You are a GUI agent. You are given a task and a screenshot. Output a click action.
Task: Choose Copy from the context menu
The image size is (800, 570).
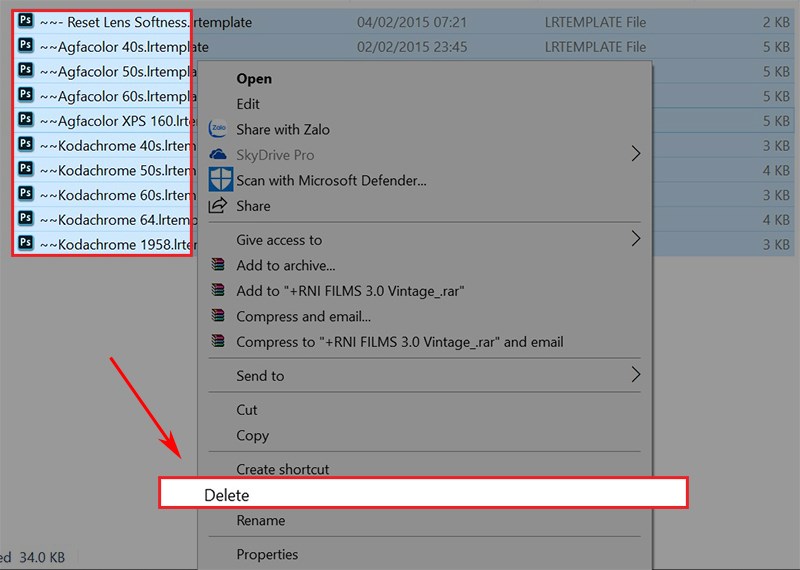coord(253,436)
